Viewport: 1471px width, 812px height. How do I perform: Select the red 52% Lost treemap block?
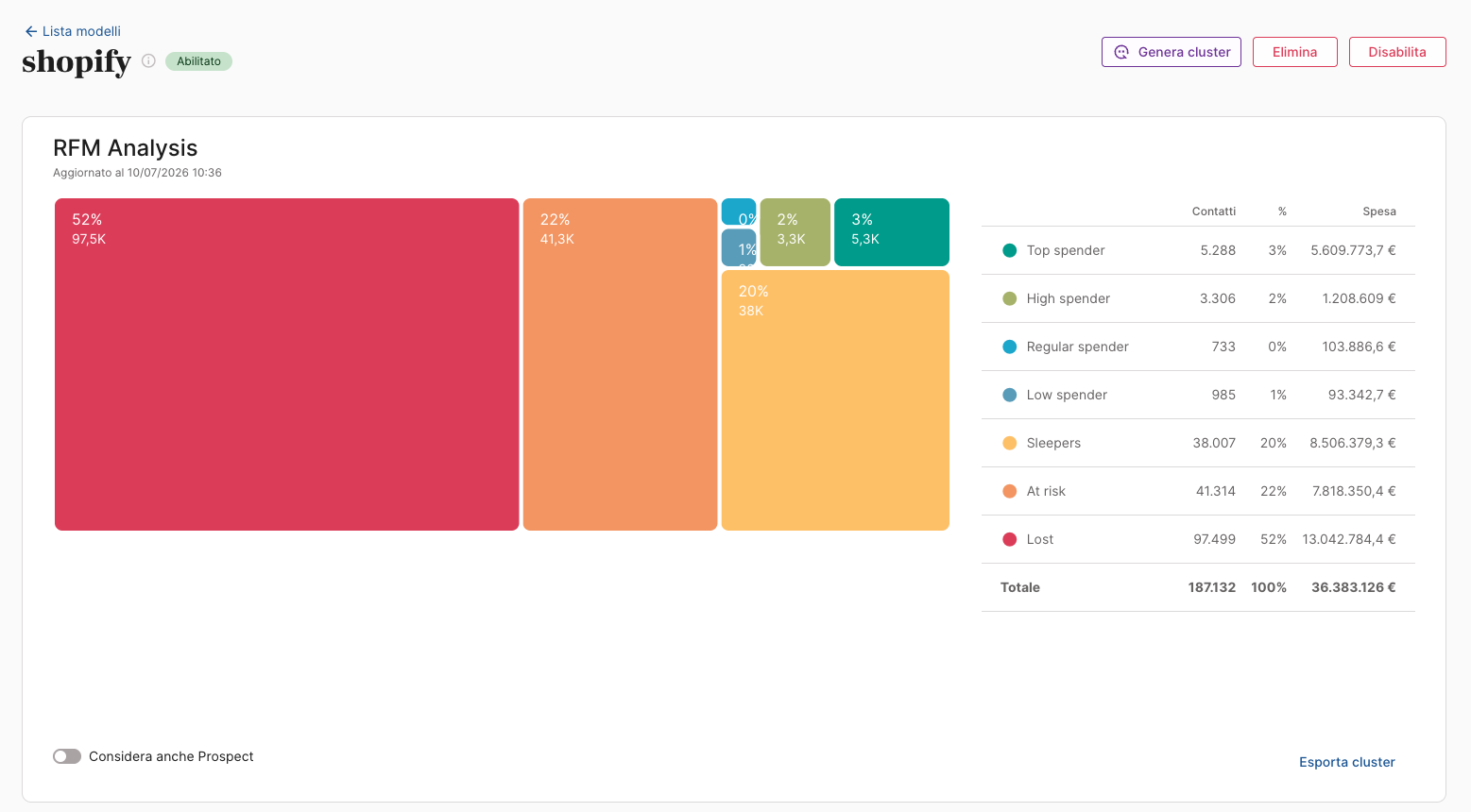(x=286, y=364)
